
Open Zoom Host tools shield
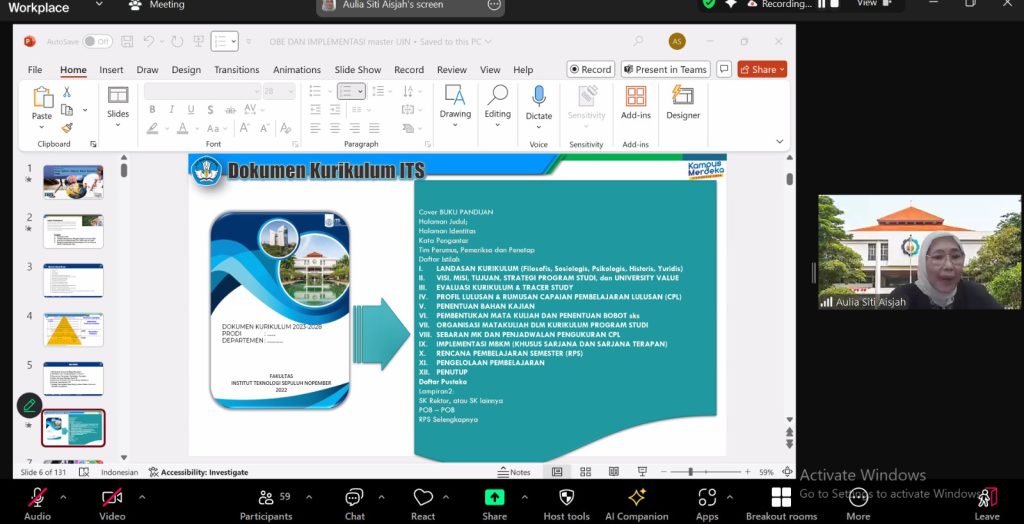pyautogui.click(x=566, y=505)
